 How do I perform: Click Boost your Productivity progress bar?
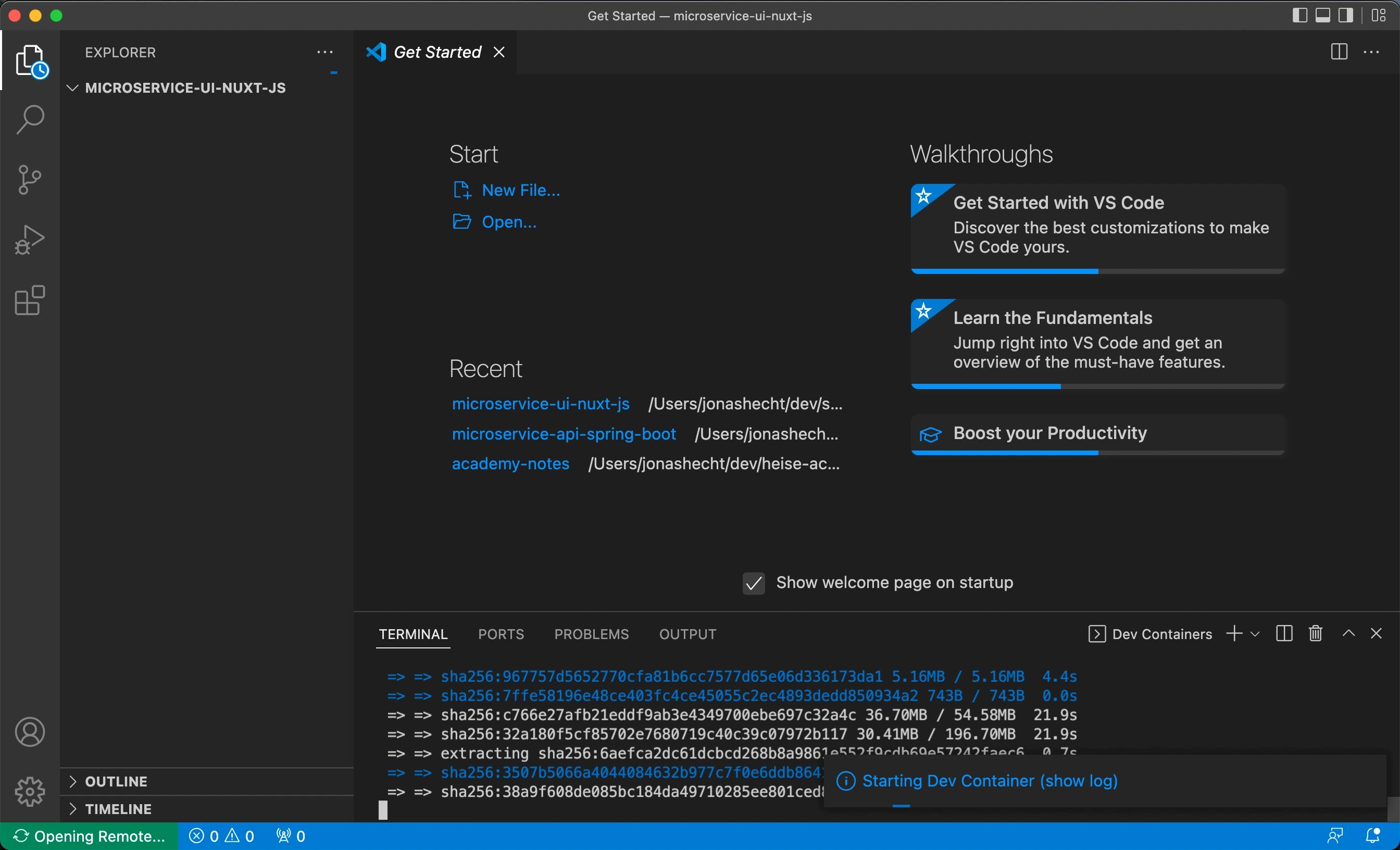click(1097, 453)
